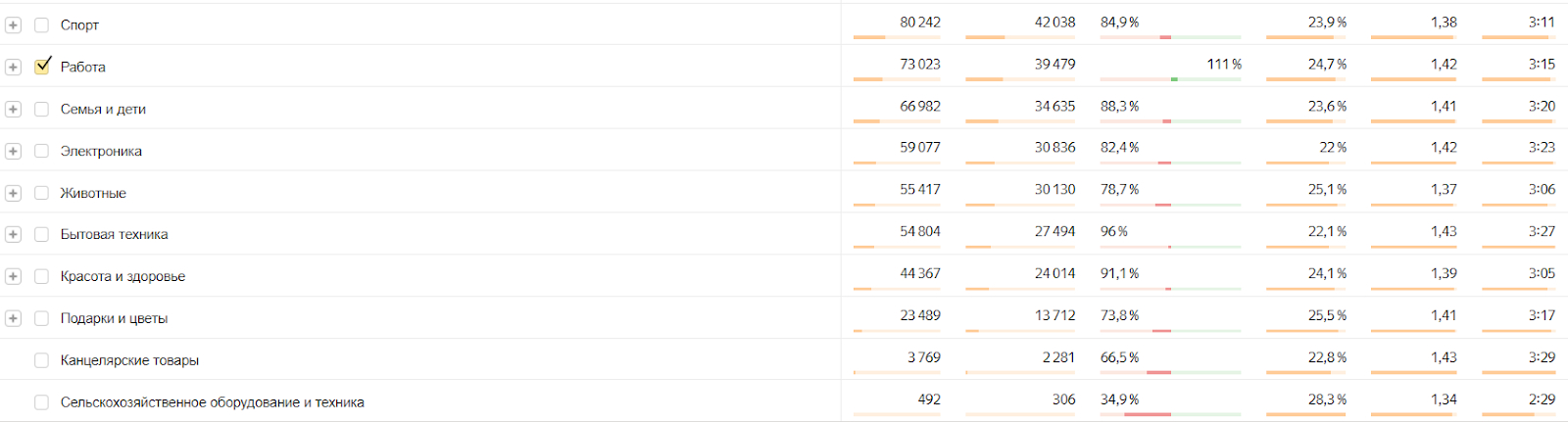Tick the Спорт checkbox
Viewport: 1568px width, 422px height.
tap(42, 25)
